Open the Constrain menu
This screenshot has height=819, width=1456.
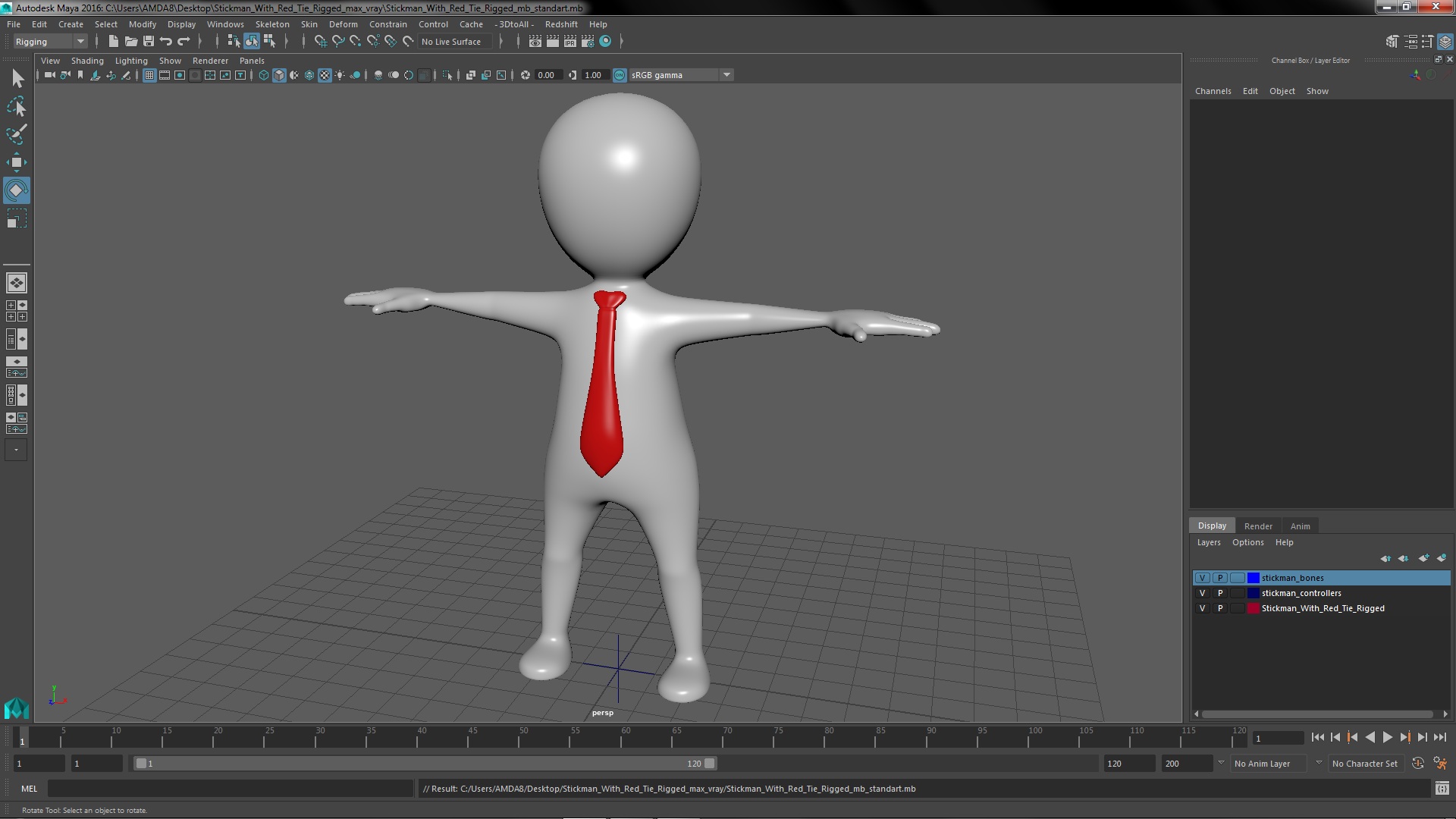pyautogui.click(x=388, y=24)
